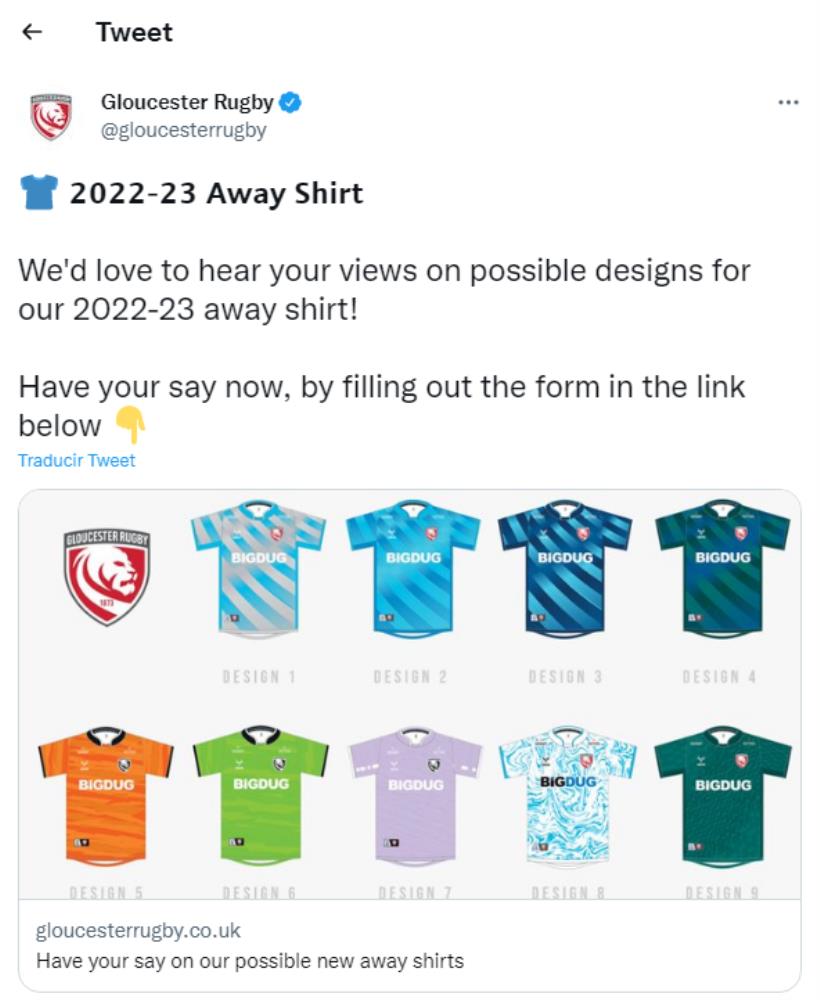Click Traducir Tweet link
The width and height of the screenshot is (820, 1000).
(x=77, y=460)
